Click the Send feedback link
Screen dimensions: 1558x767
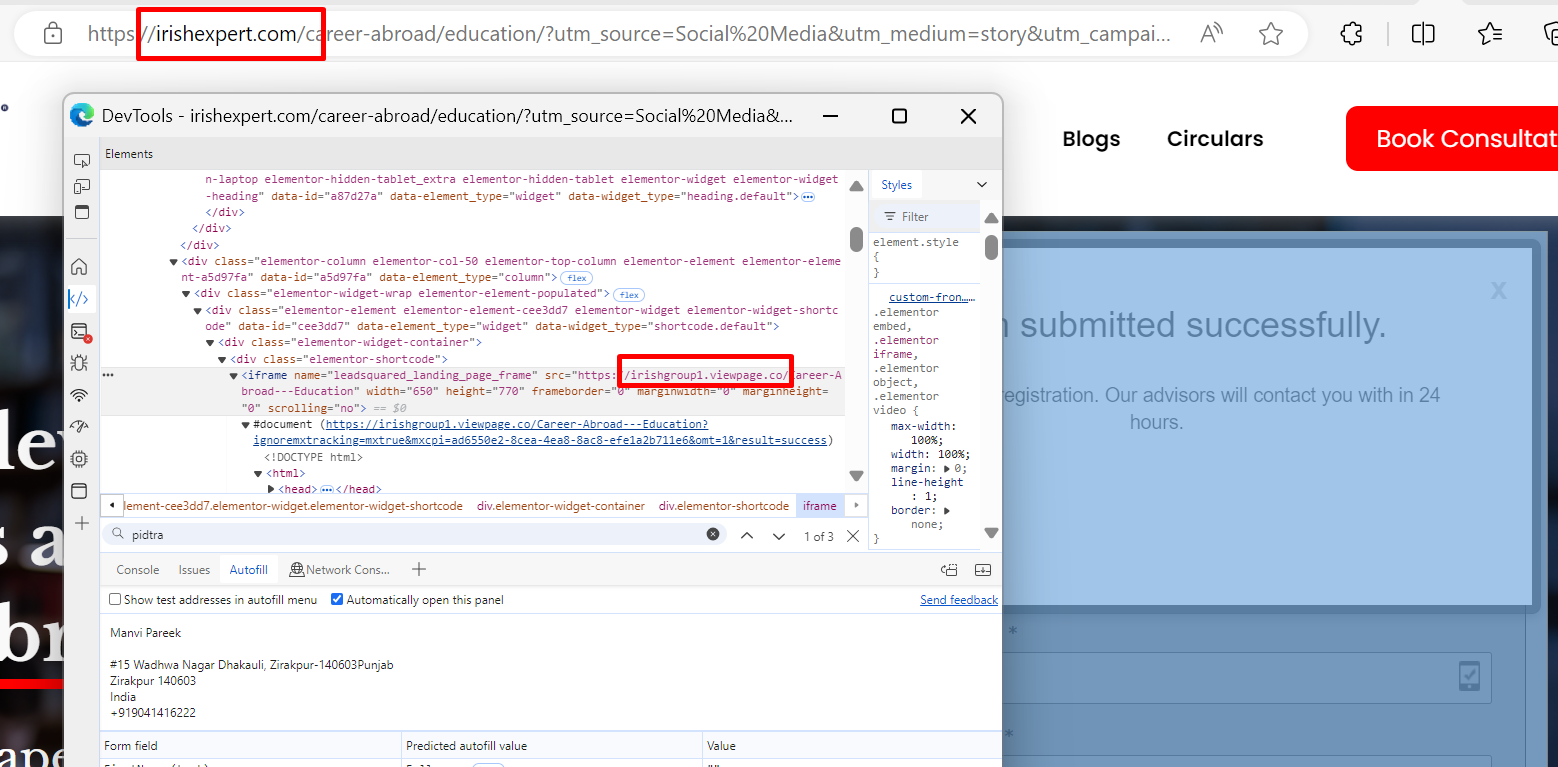[x=958, y=600]
